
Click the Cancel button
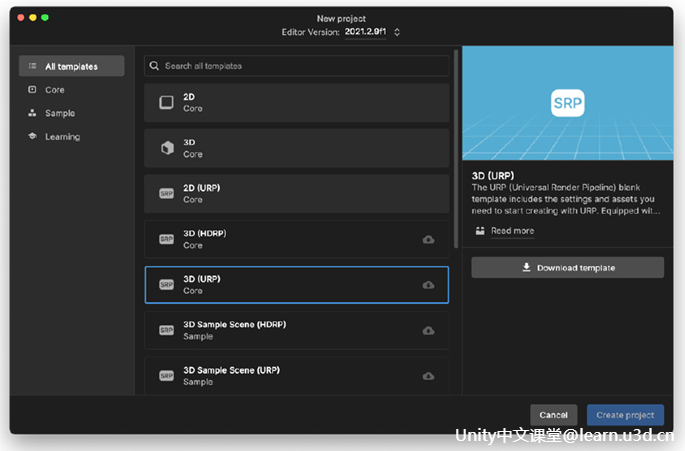point(553,415)
